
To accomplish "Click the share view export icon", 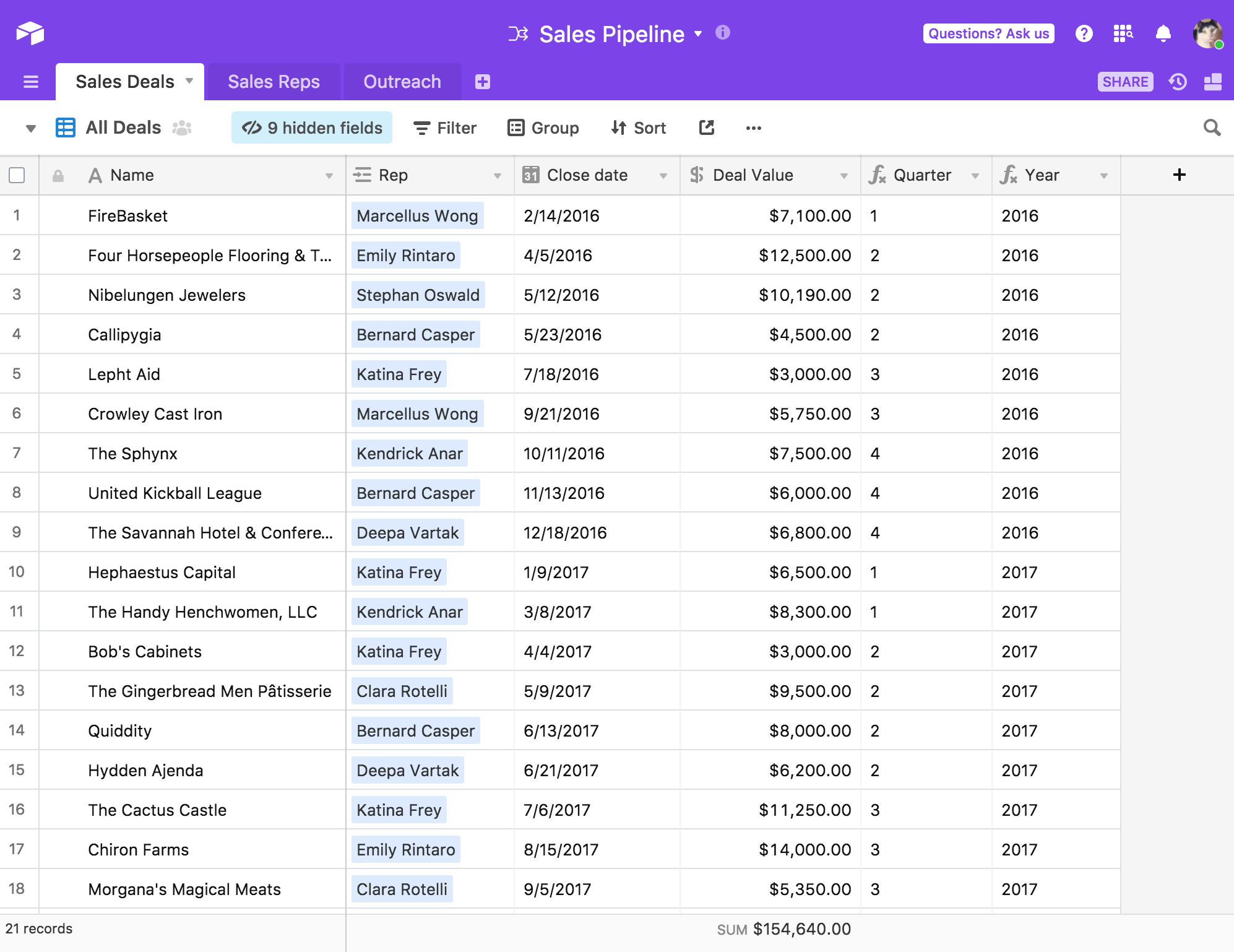I will (707, 128).
